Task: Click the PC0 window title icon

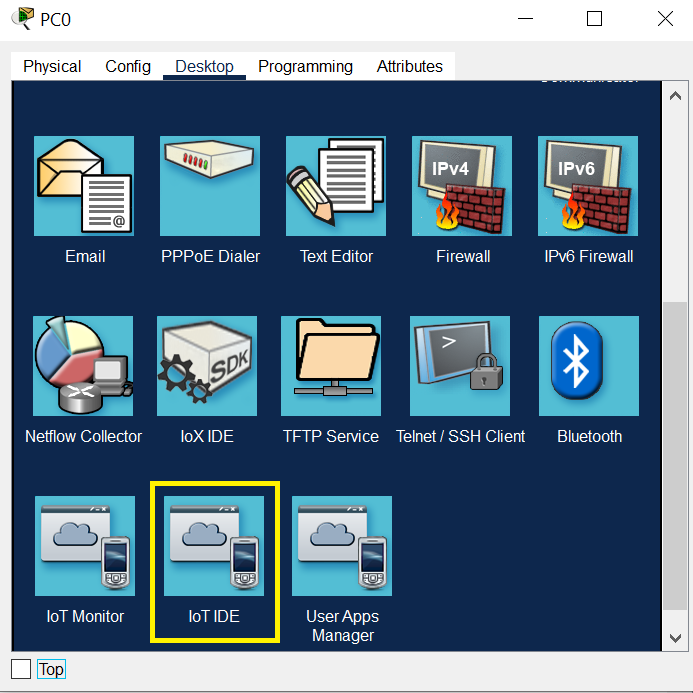Action: (23, 18)
